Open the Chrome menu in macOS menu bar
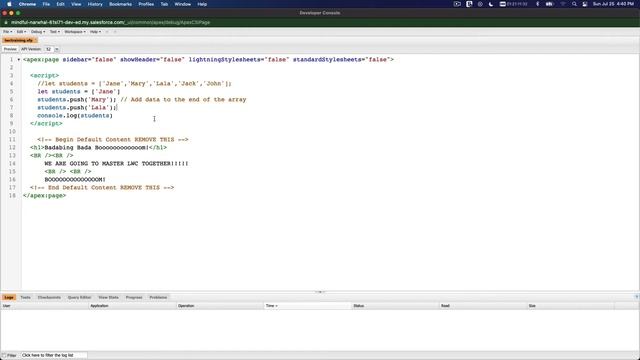Screen dimensions: 640x360 click(27, 4)
